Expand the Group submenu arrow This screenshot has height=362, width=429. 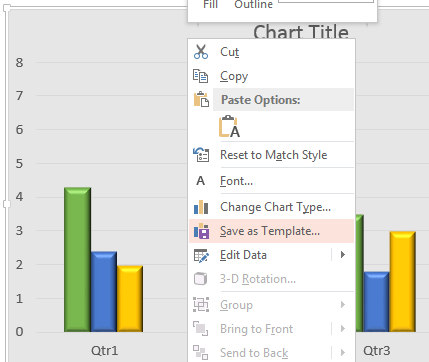(343, 305)
